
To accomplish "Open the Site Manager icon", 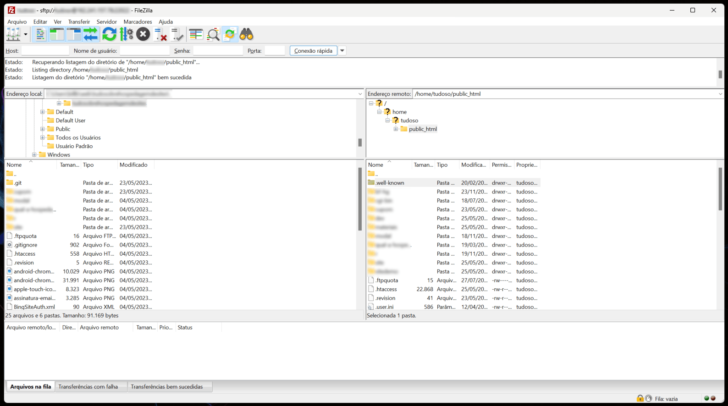I will pos(13,34).
